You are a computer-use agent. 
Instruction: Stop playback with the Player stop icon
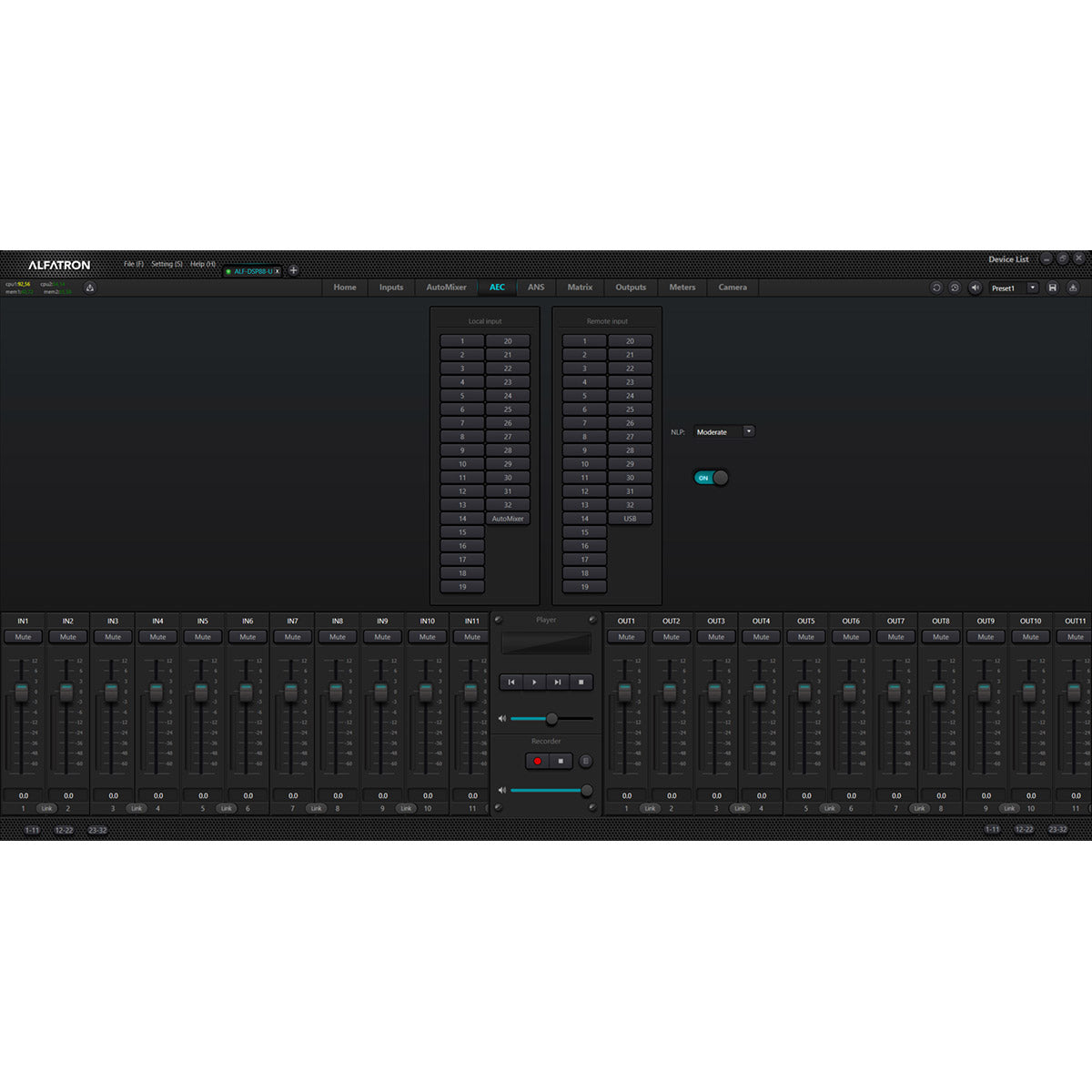pos(581,682)
